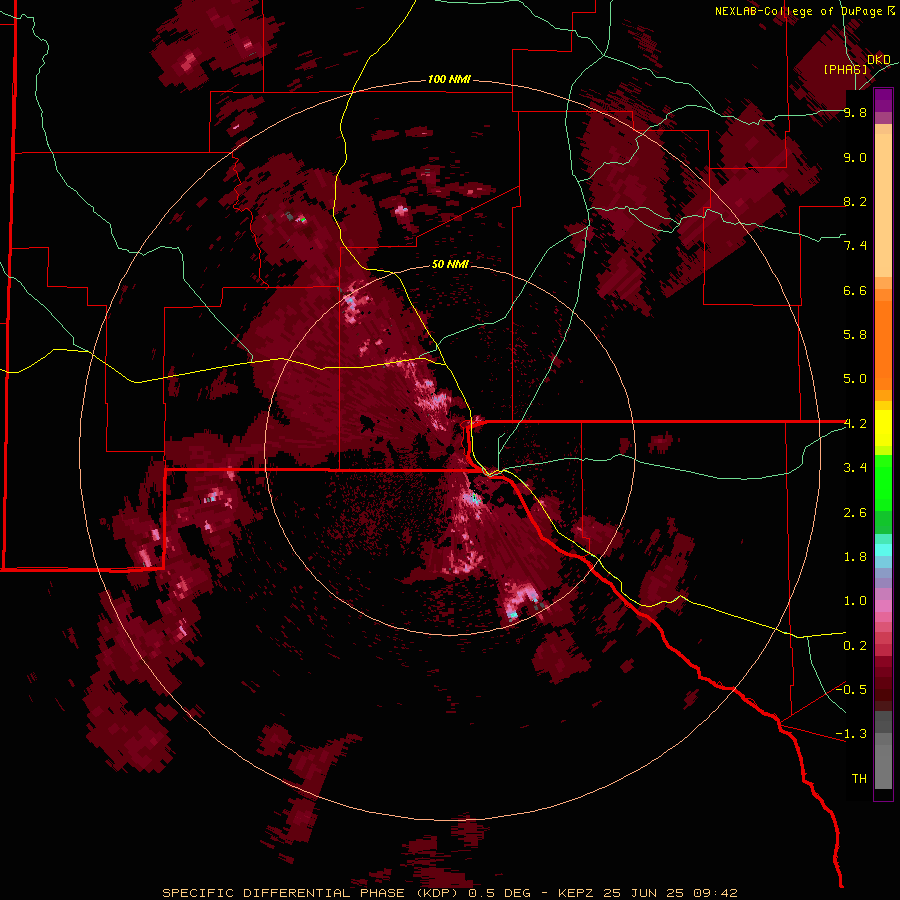The height and width of the screenshot is (900, 900).
Task: Click the yellow swatch on the color bar
Action: (x=883, y=428)
